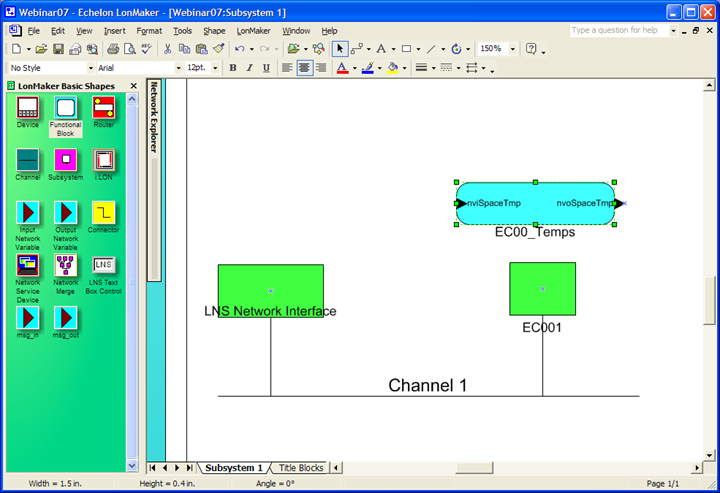Switch to the Title Blocks tab
Screen dimensions: 720x493
pos(300,467)
